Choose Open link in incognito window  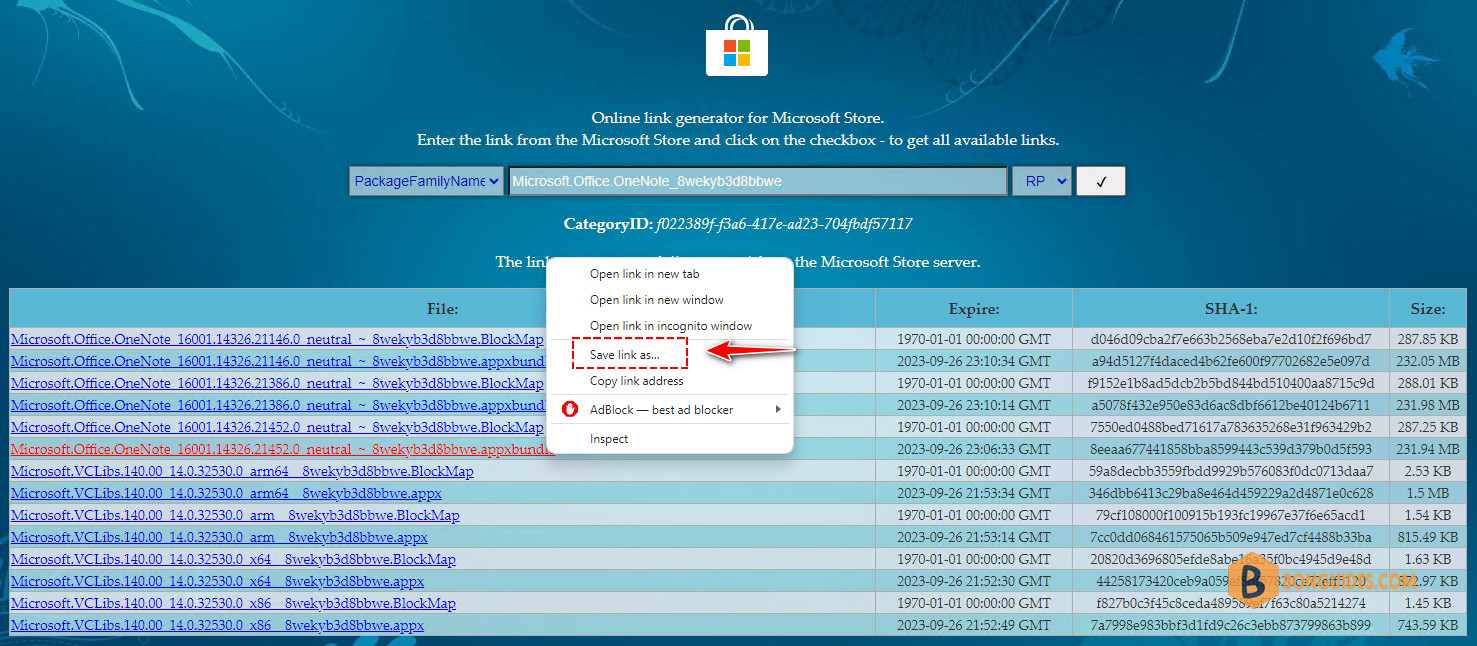click(671, 326)
